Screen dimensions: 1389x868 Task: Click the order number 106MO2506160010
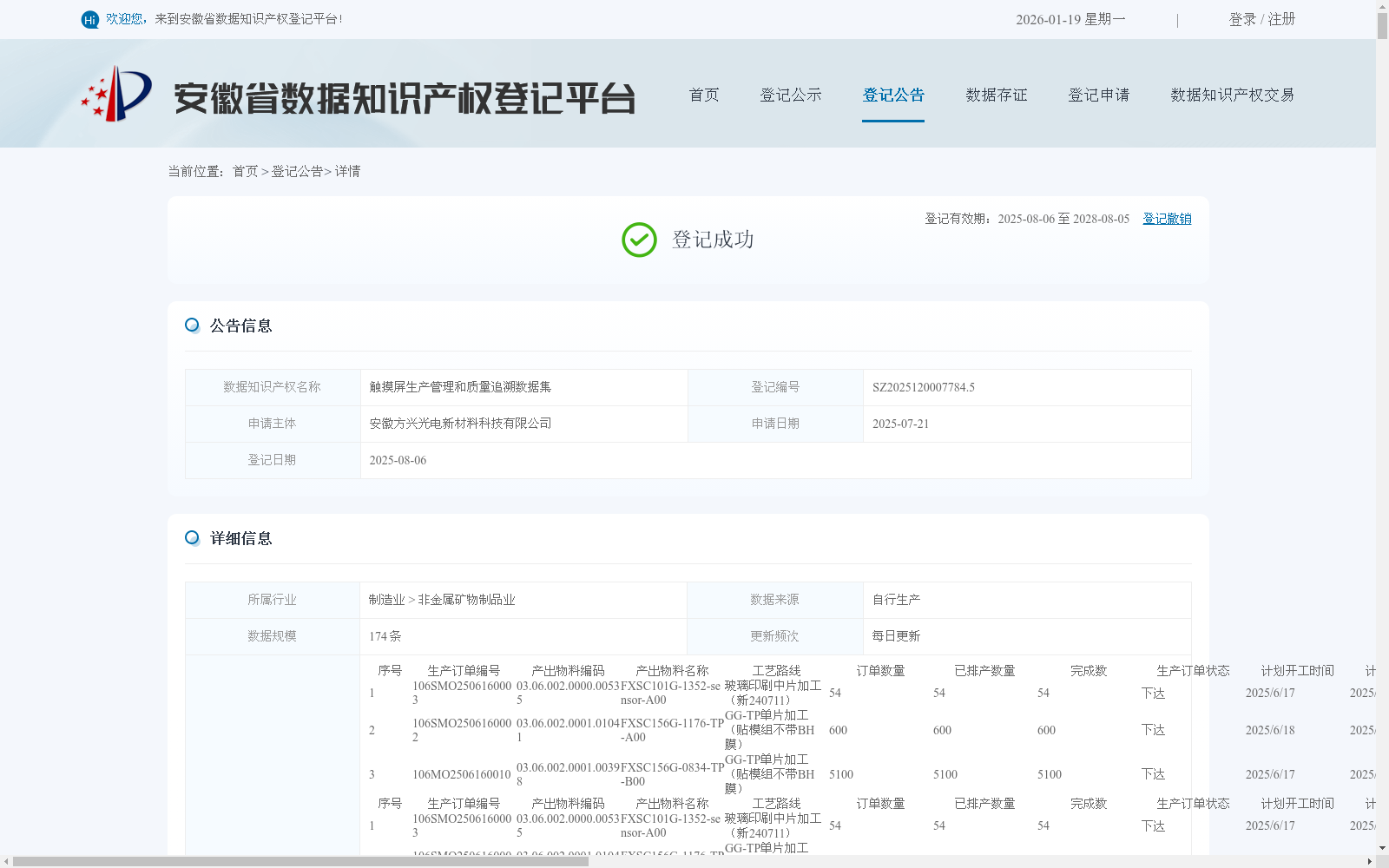461,774
